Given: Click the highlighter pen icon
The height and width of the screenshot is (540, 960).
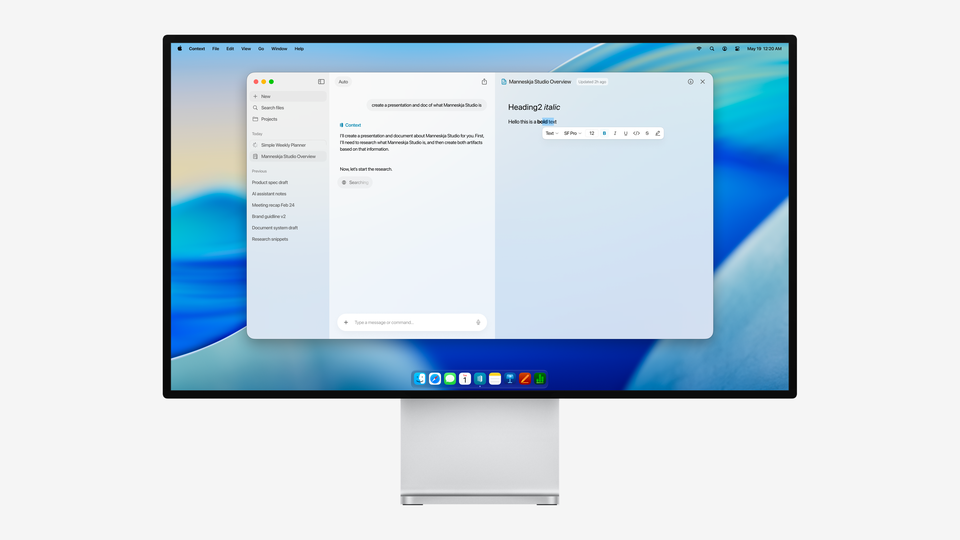Looking at the screenshot, I should point(658,133).
